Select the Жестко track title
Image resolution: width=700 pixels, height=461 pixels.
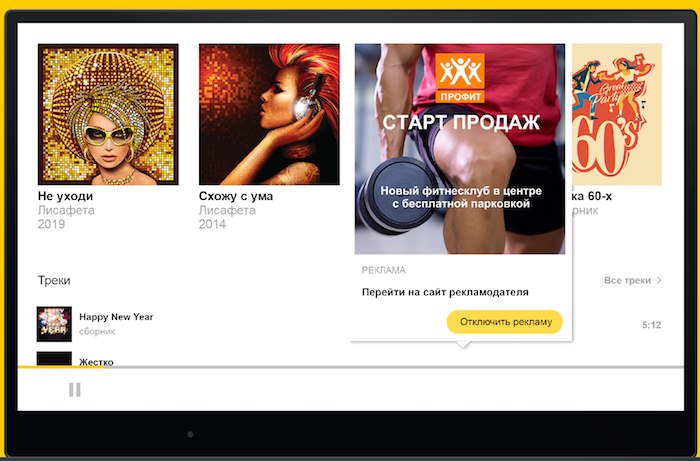pyautogui.click(x=96, y=362)
